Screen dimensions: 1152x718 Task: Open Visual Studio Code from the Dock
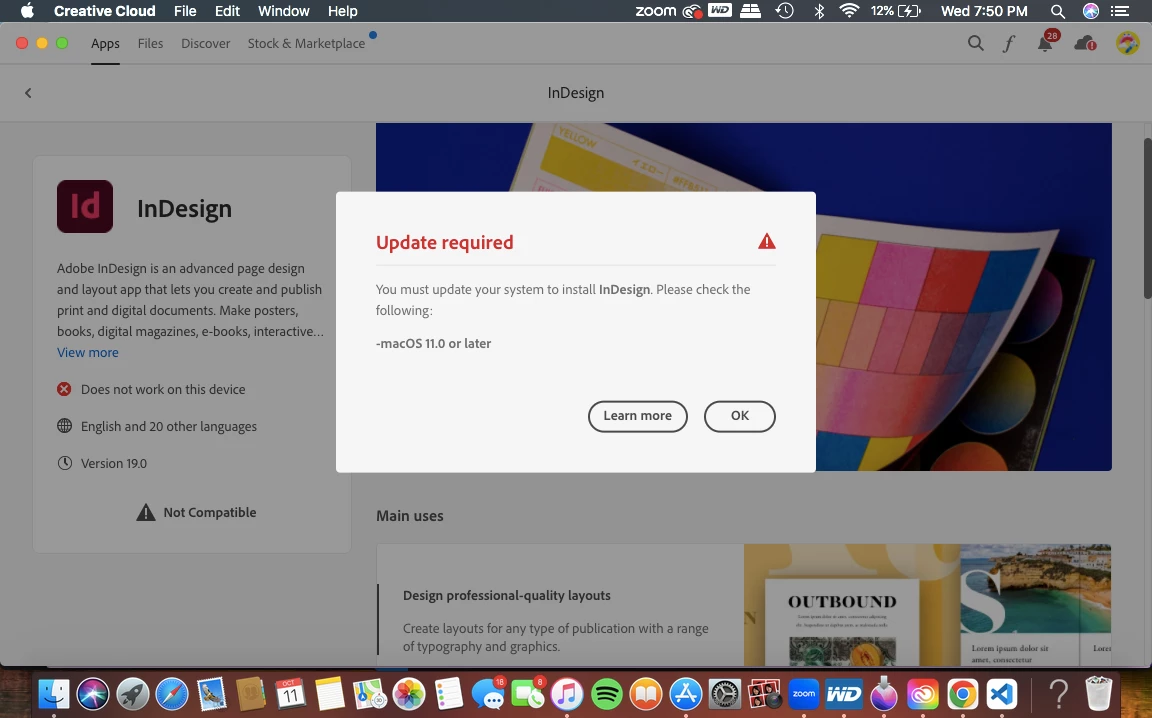tap(1002, 694)
